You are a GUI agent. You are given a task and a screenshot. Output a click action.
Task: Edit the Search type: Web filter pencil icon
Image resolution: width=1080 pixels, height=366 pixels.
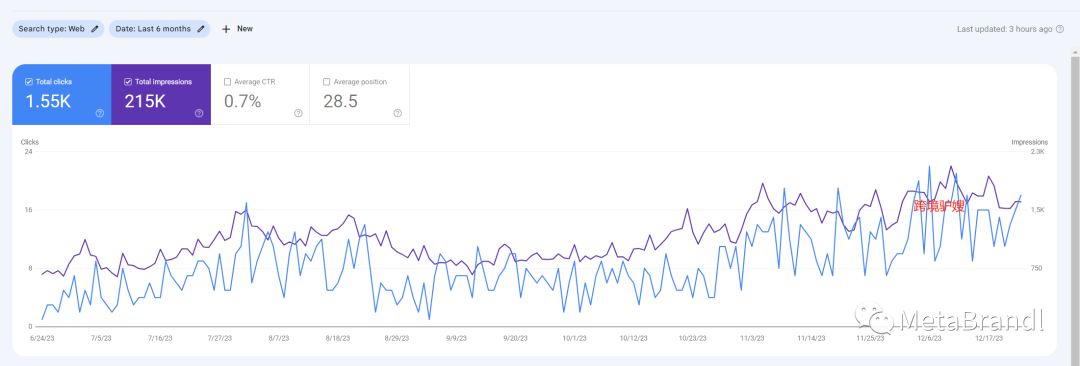click(x=95, y=29)
